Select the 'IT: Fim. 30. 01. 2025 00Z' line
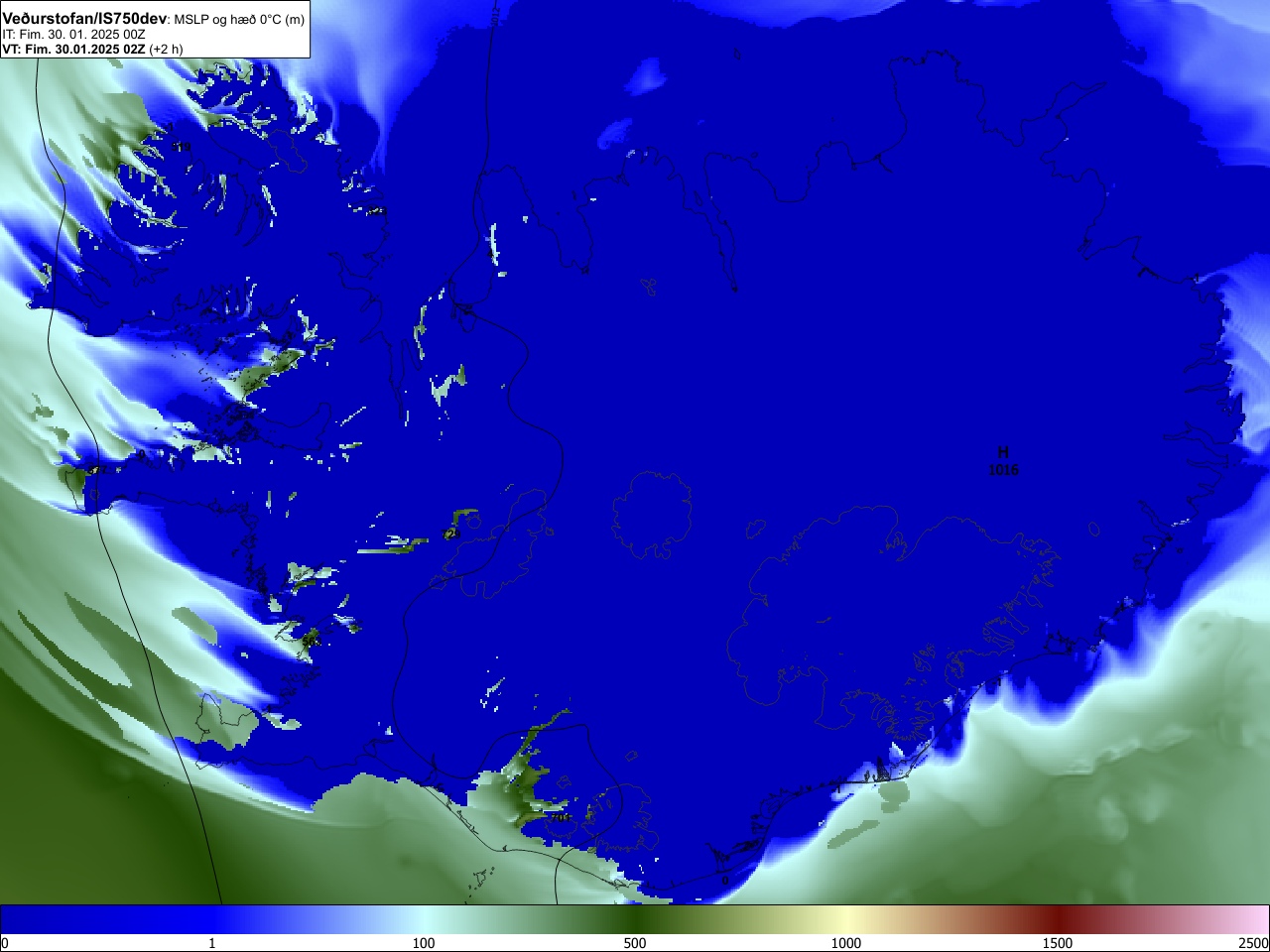This screenshot has height=952, width=1270. (74, 35)
